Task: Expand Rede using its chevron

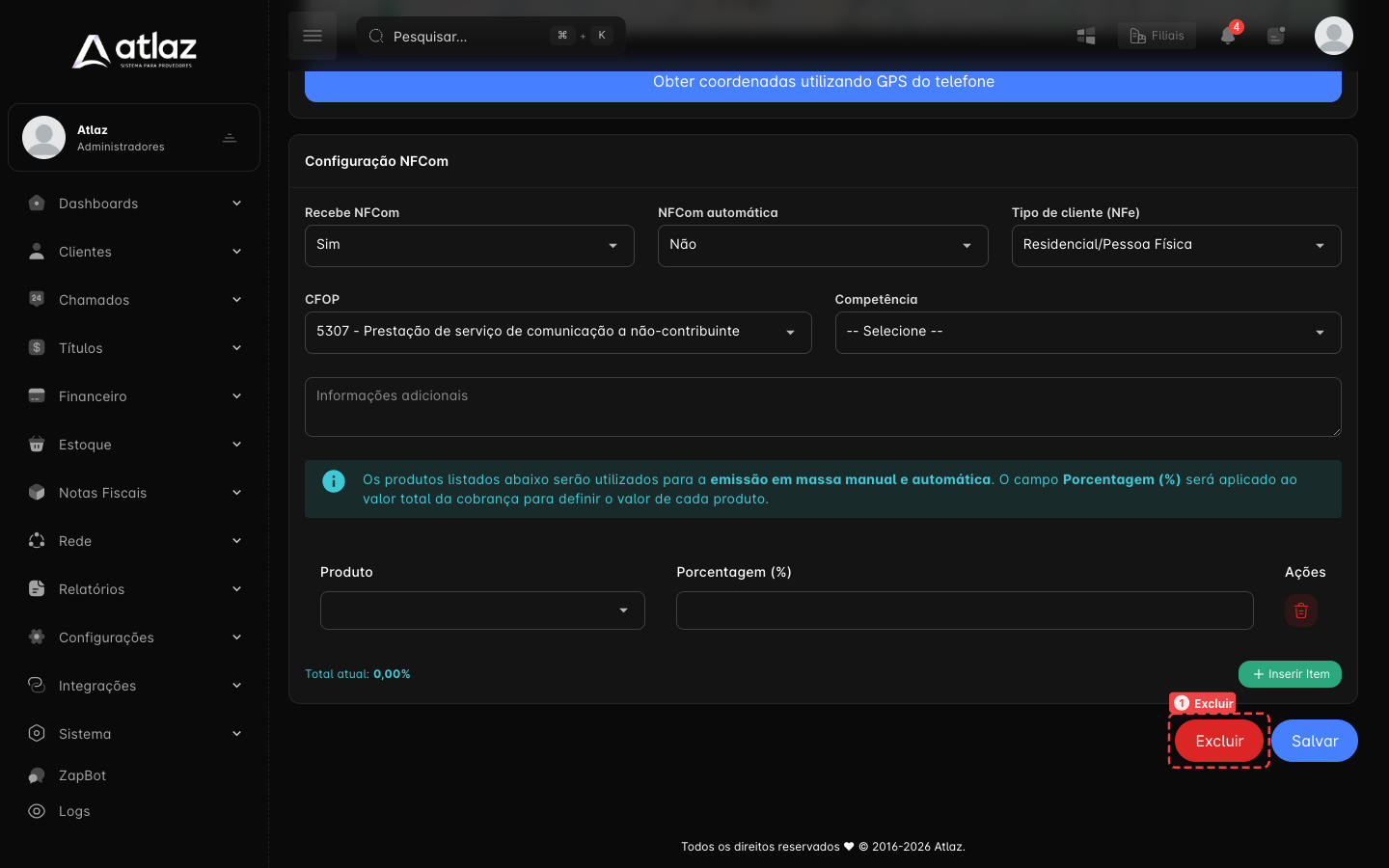Action: point(236,541)
